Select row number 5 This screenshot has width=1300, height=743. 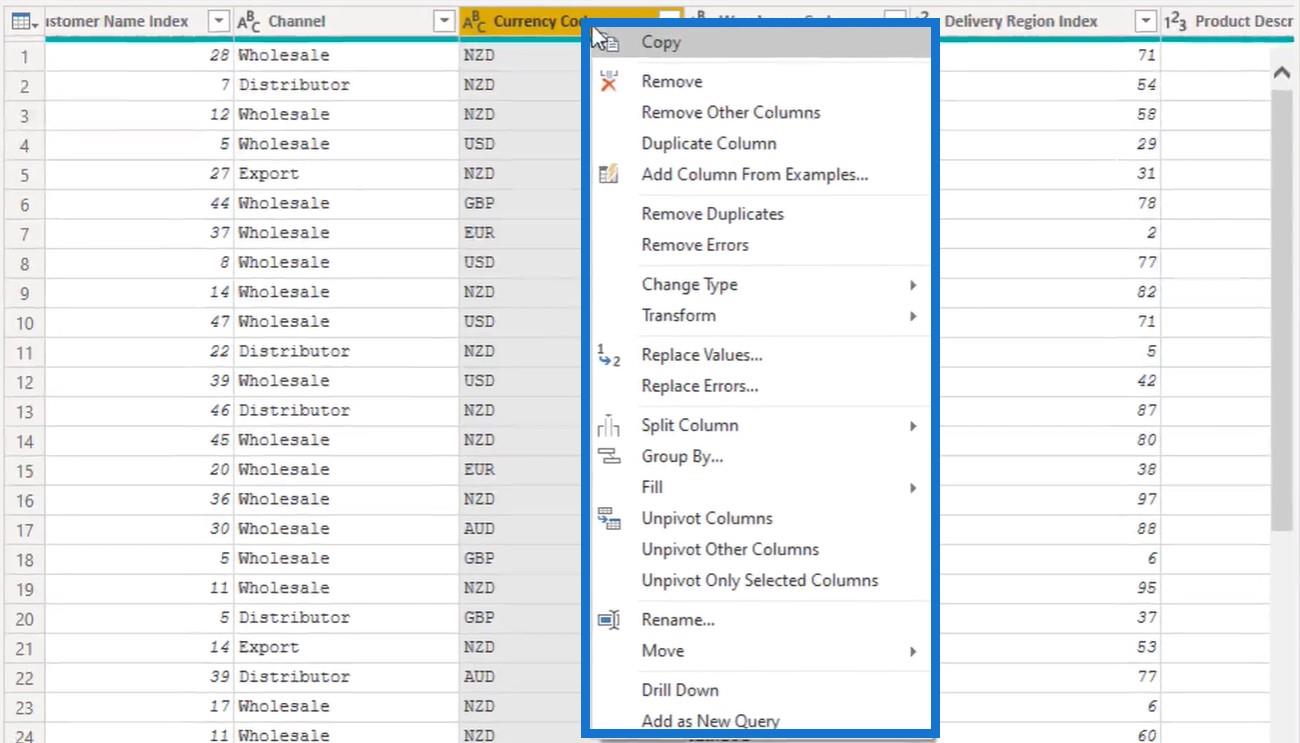point(24,174)
